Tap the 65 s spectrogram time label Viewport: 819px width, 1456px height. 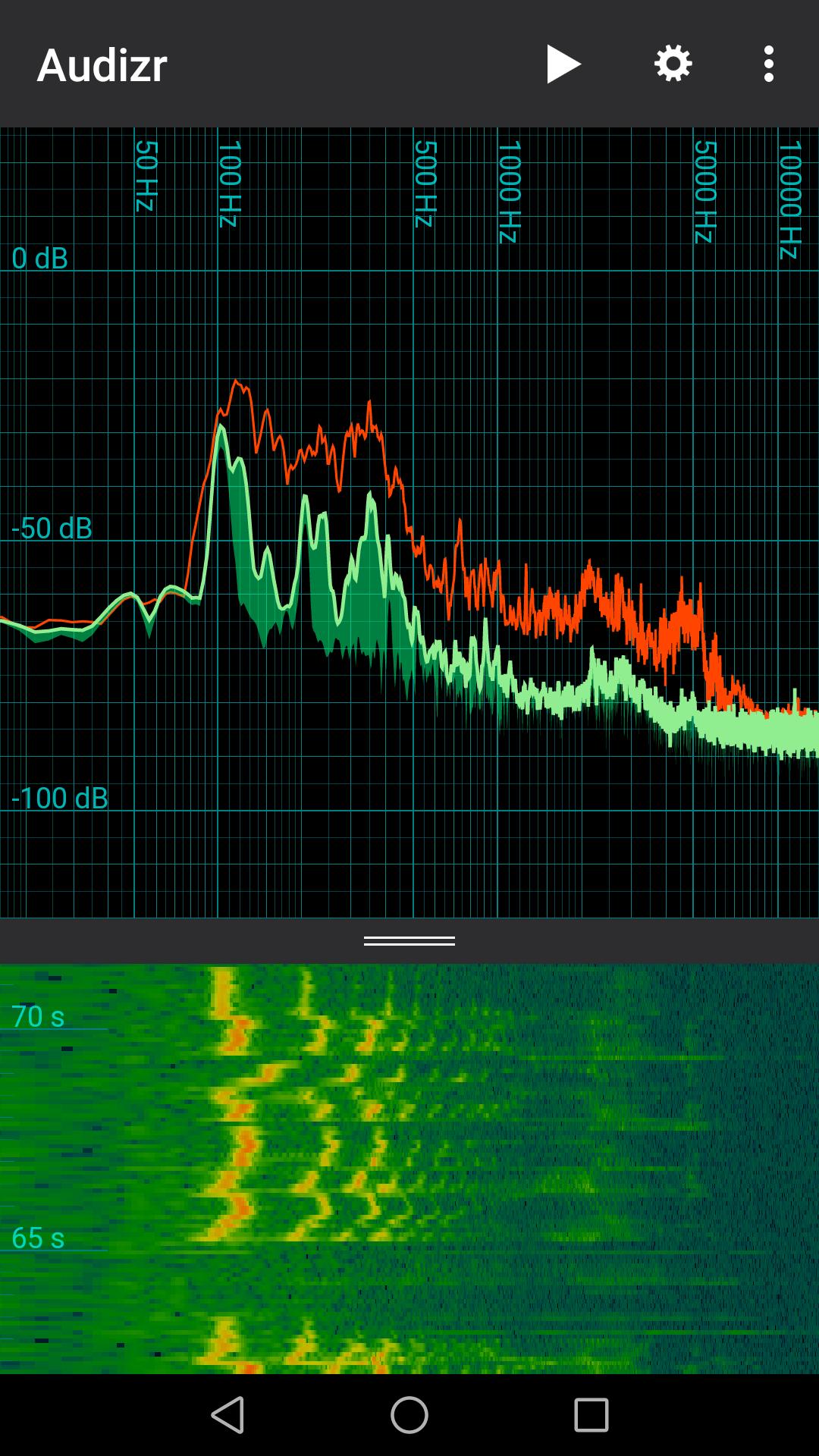point(38,1238)
